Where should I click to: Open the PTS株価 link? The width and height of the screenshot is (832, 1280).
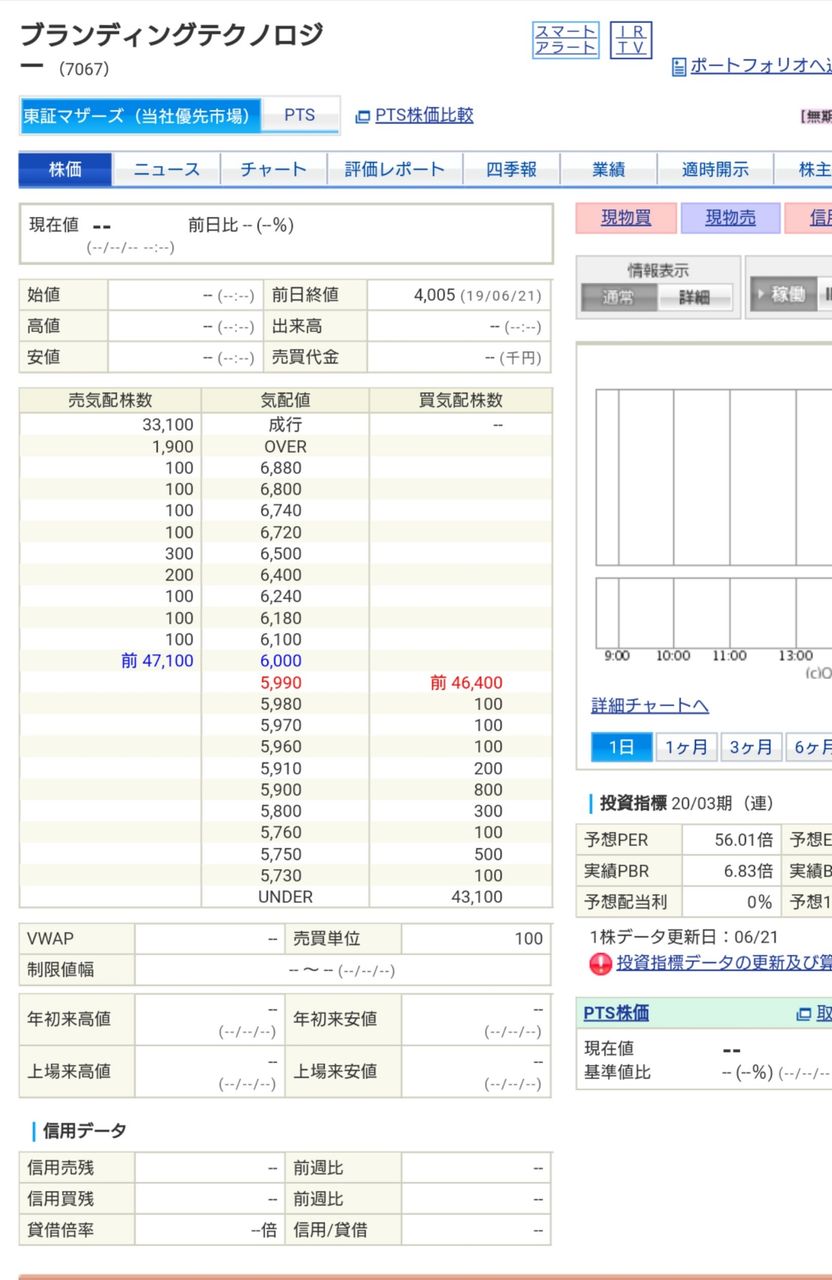[616, 1014]
